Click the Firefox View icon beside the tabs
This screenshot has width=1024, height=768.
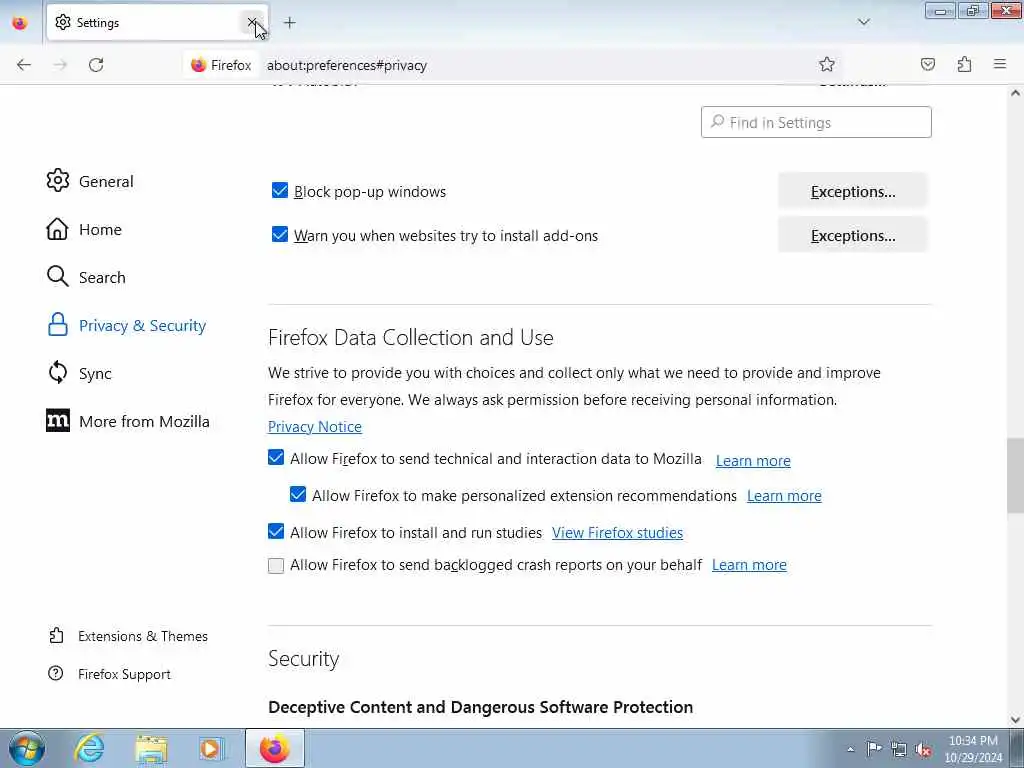[20, 23]
